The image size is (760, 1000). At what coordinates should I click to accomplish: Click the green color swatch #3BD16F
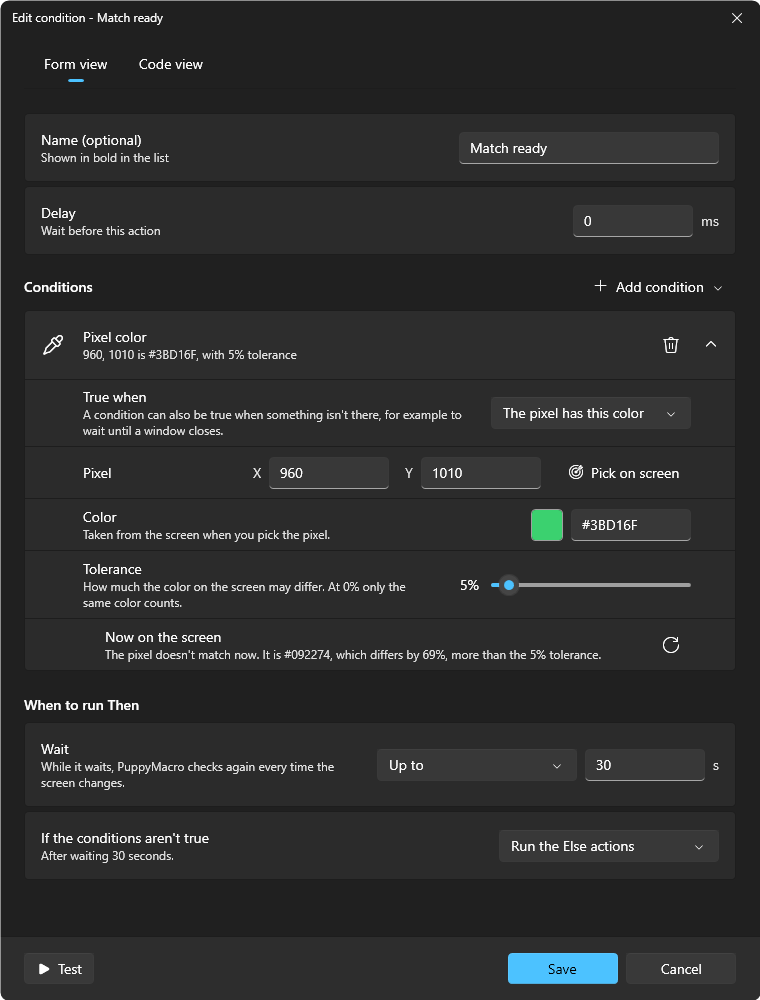point(547,525)
